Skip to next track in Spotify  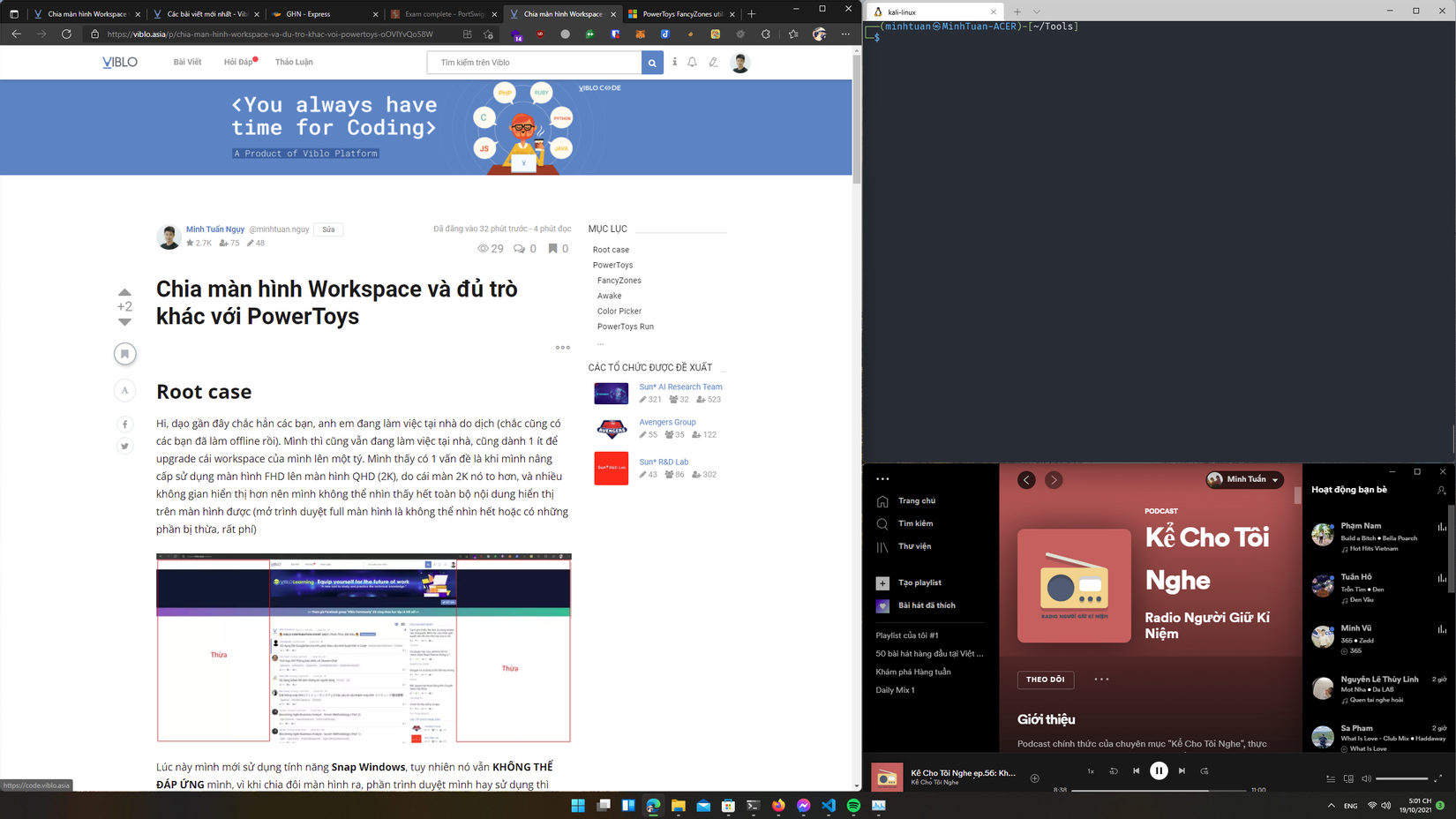[1182, 770]
